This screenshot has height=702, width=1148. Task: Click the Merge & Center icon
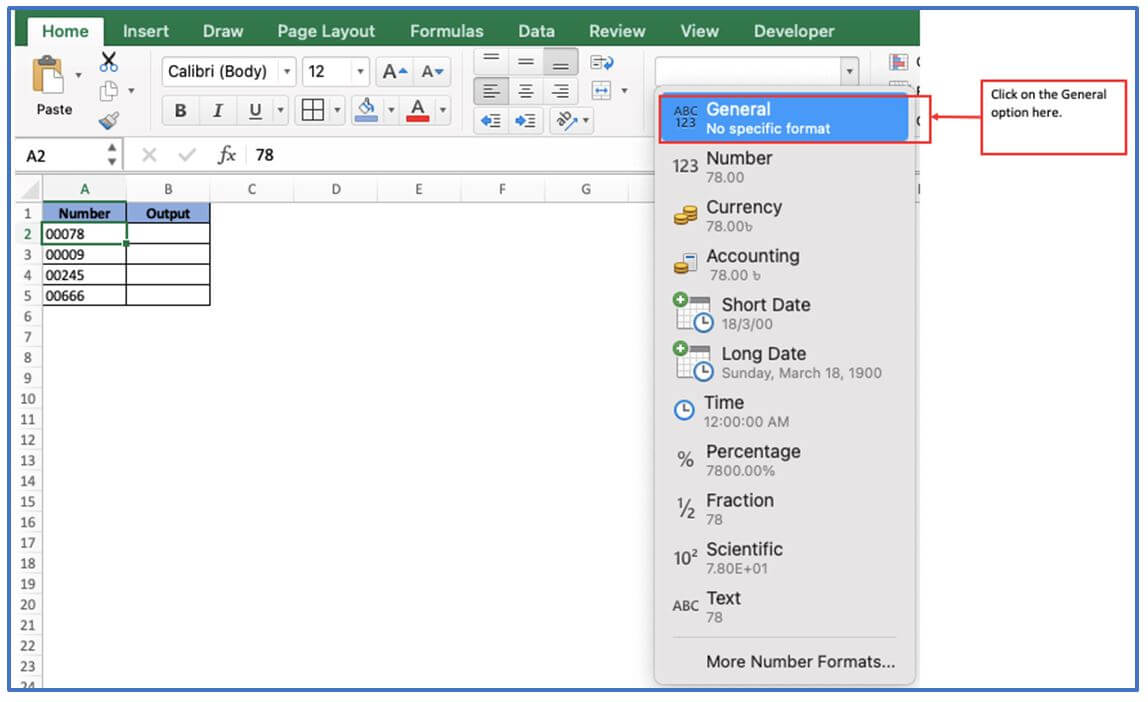[x=601, y=91]
